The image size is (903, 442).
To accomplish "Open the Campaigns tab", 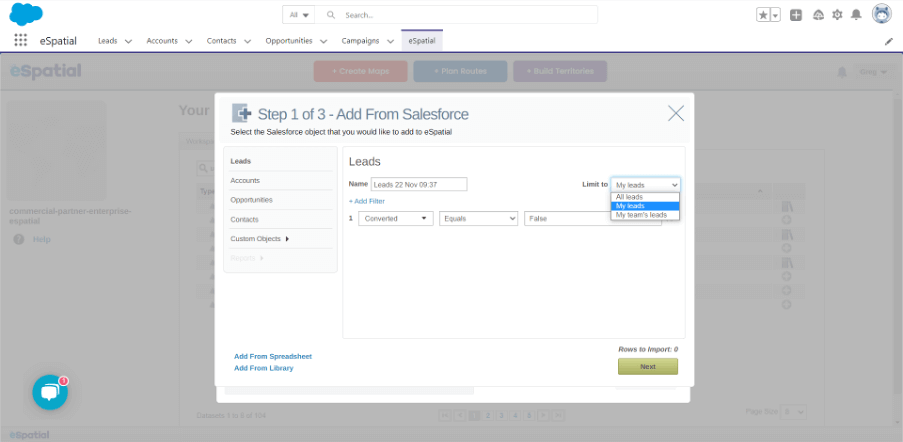I will 361,41.
